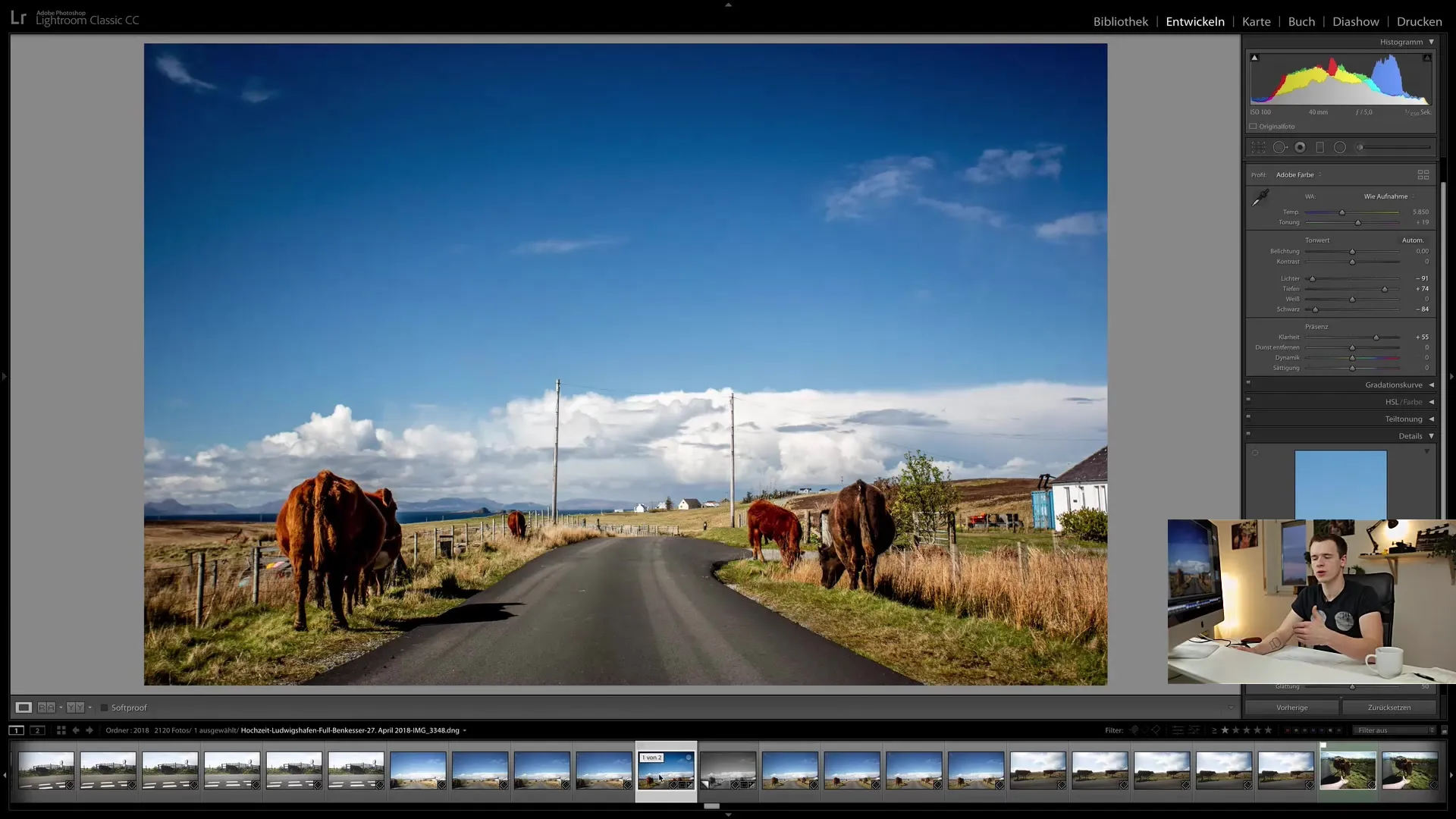Open the Adobe Farbe profile dropdown

(1298, 175)
